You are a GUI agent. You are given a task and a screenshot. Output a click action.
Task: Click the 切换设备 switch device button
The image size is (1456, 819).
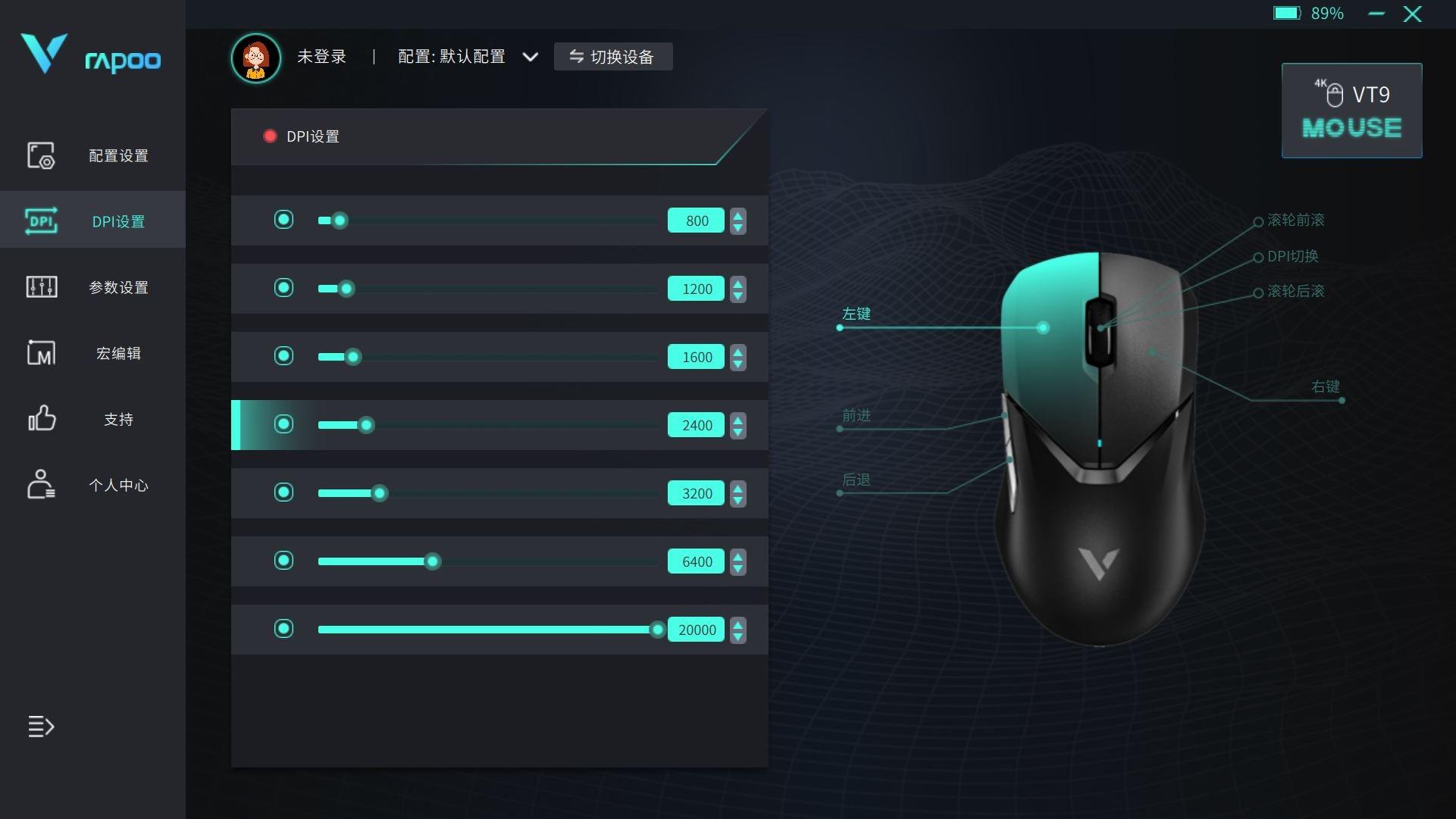pos(613,57)
